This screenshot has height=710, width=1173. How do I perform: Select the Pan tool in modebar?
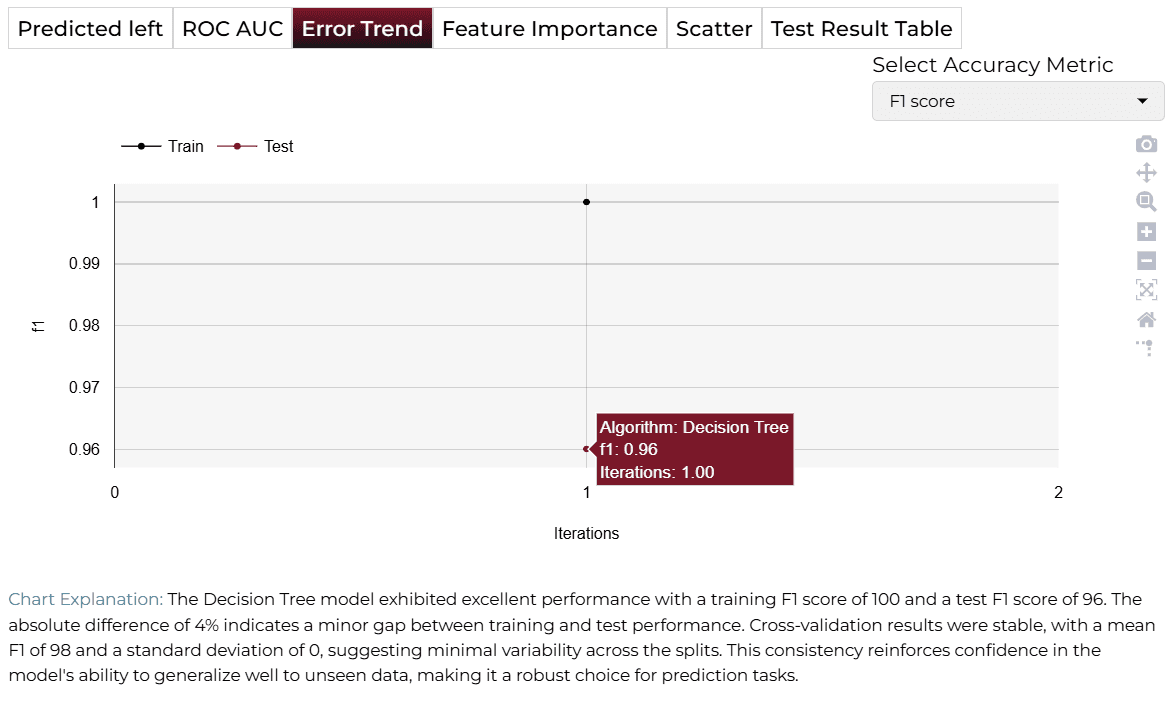pyautogui.click(x=1146, y=173)
